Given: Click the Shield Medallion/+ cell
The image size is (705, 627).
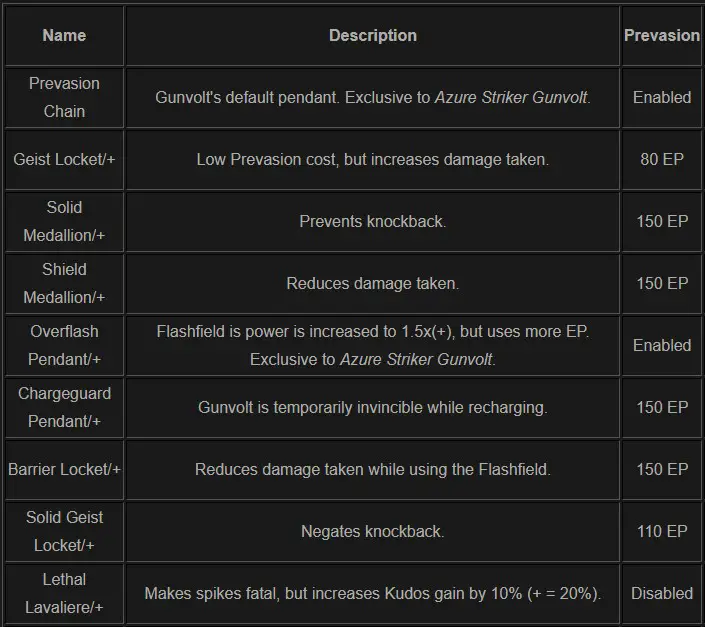Looking at the screenshot, I should click(x=64, y=284).
